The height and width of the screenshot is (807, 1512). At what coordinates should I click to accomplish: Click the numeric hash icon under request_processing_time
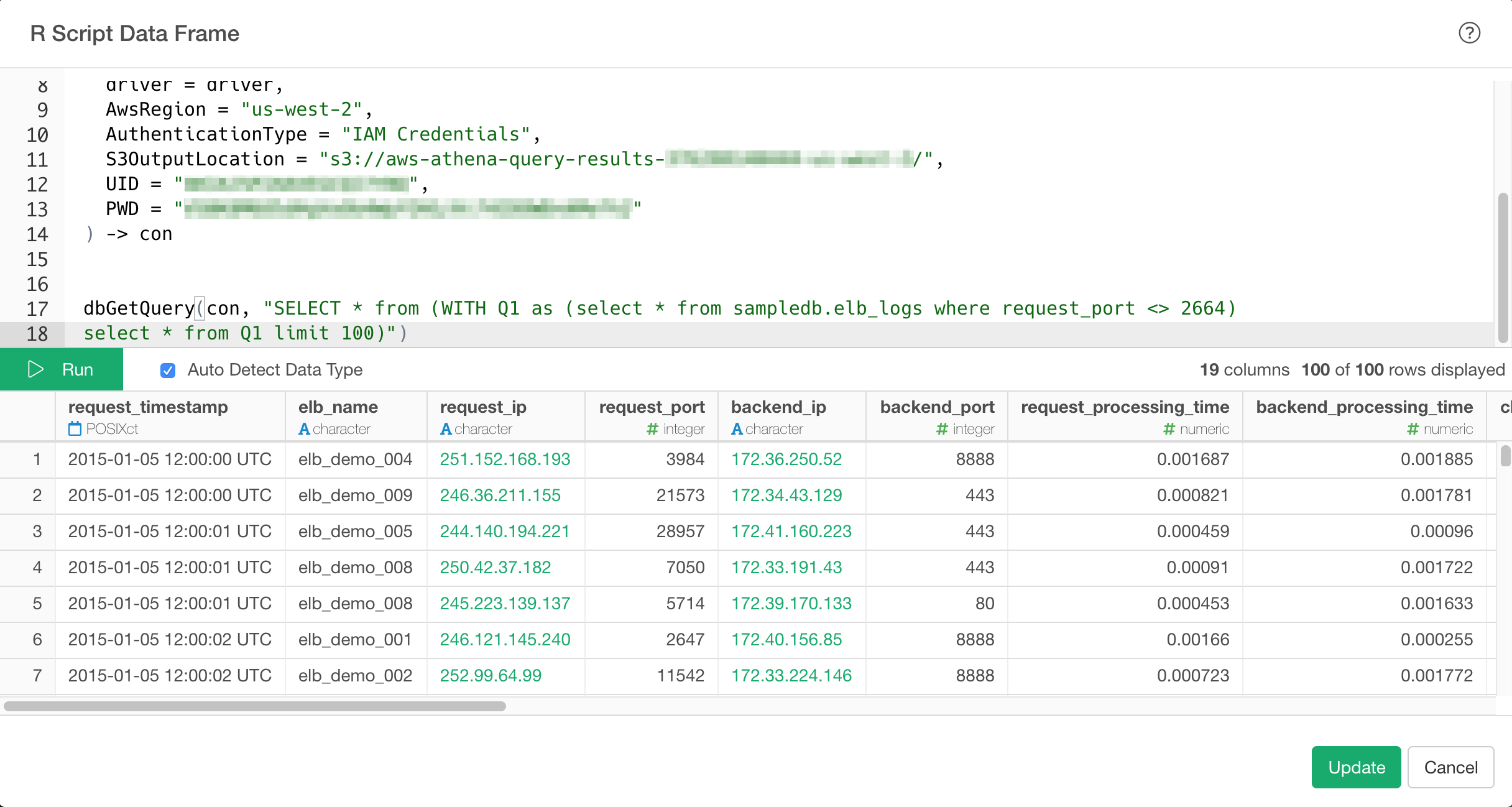(x=1169, y=429)
